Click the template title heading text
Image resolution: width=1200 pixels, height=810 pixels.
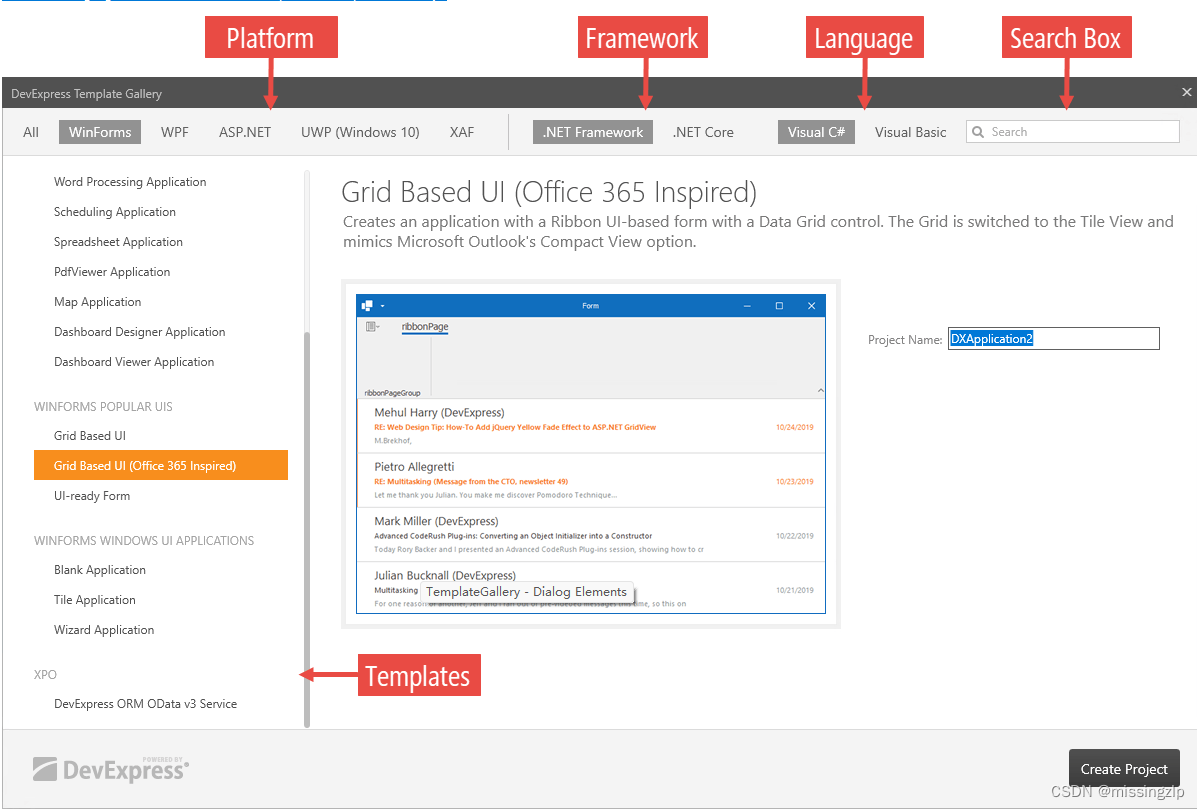click(549, 193)
